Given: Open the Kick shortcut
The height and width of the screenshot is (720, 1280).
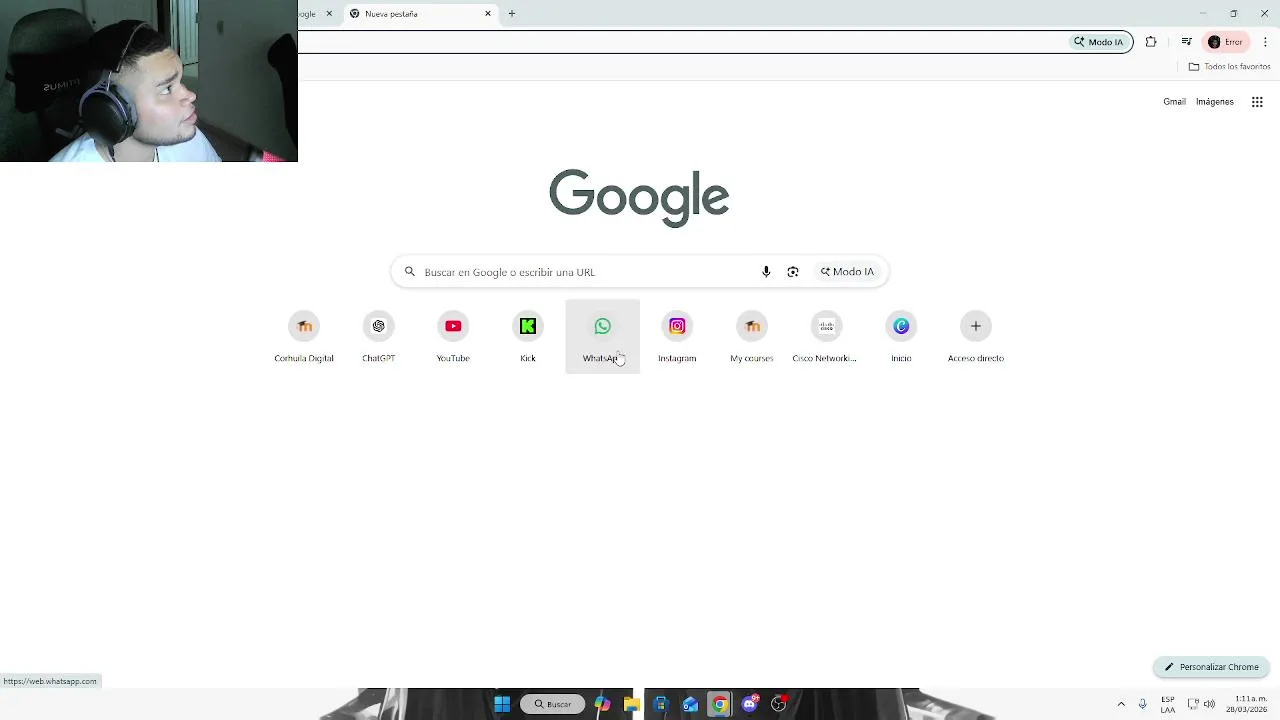Looking at the screenshot, I should (x=527, y=337).
